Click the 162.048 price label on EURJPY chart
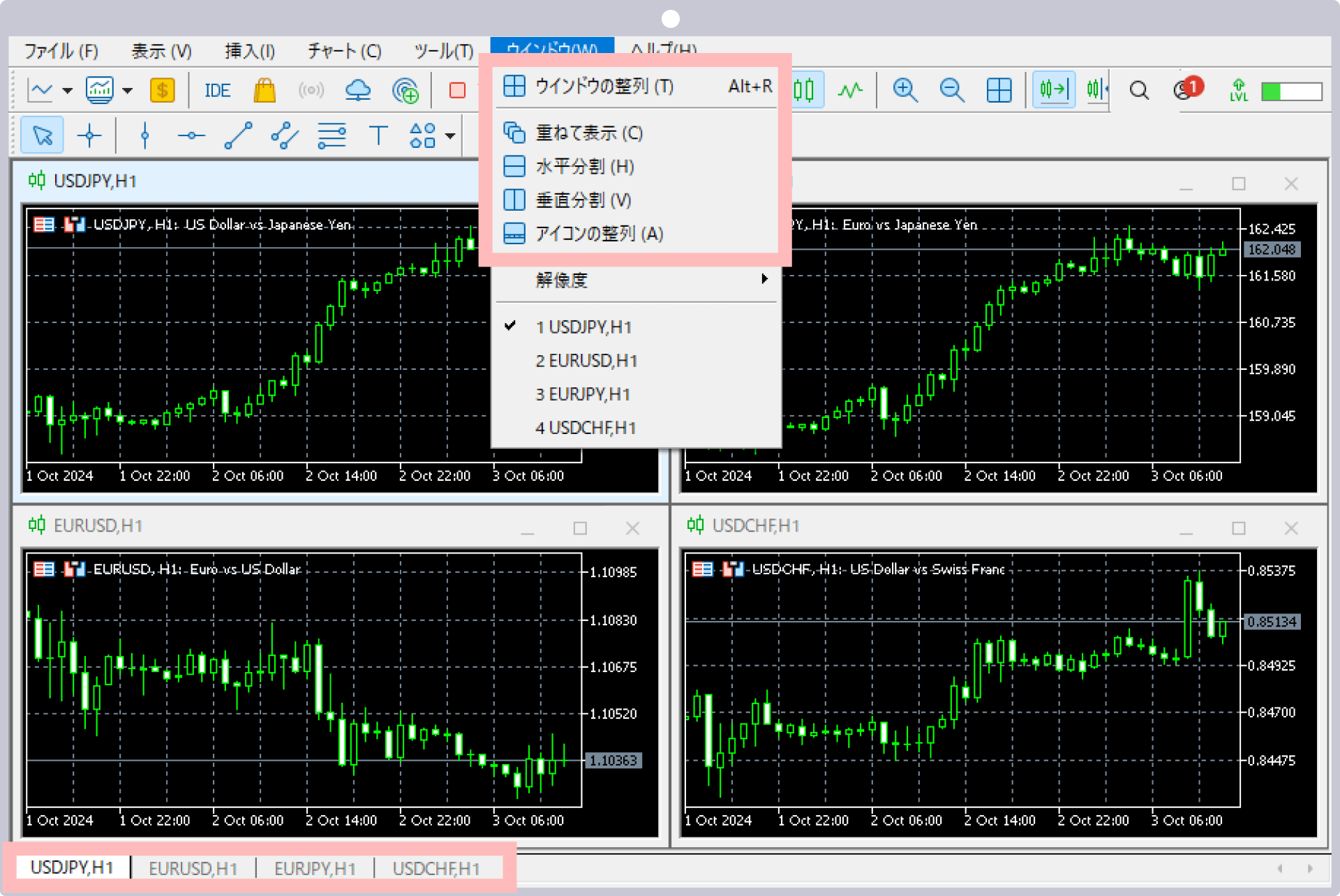This screenshot has height=896, width=1340. pos(1272,249)
